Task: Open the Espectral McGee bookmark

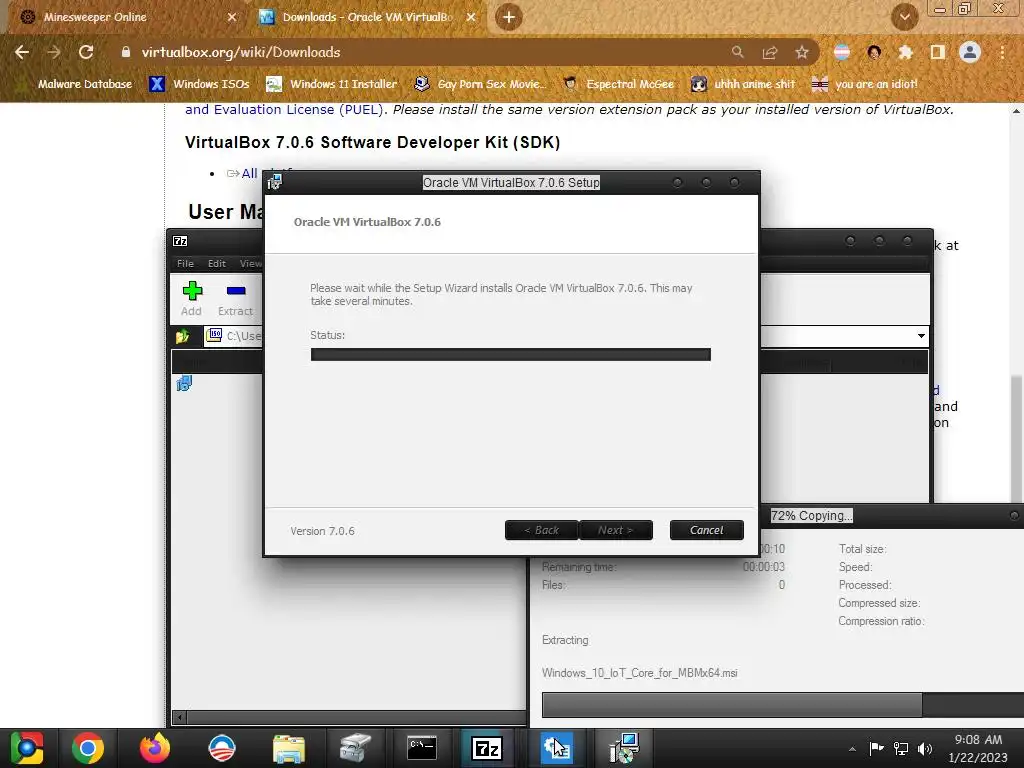Action: [618, 84]
